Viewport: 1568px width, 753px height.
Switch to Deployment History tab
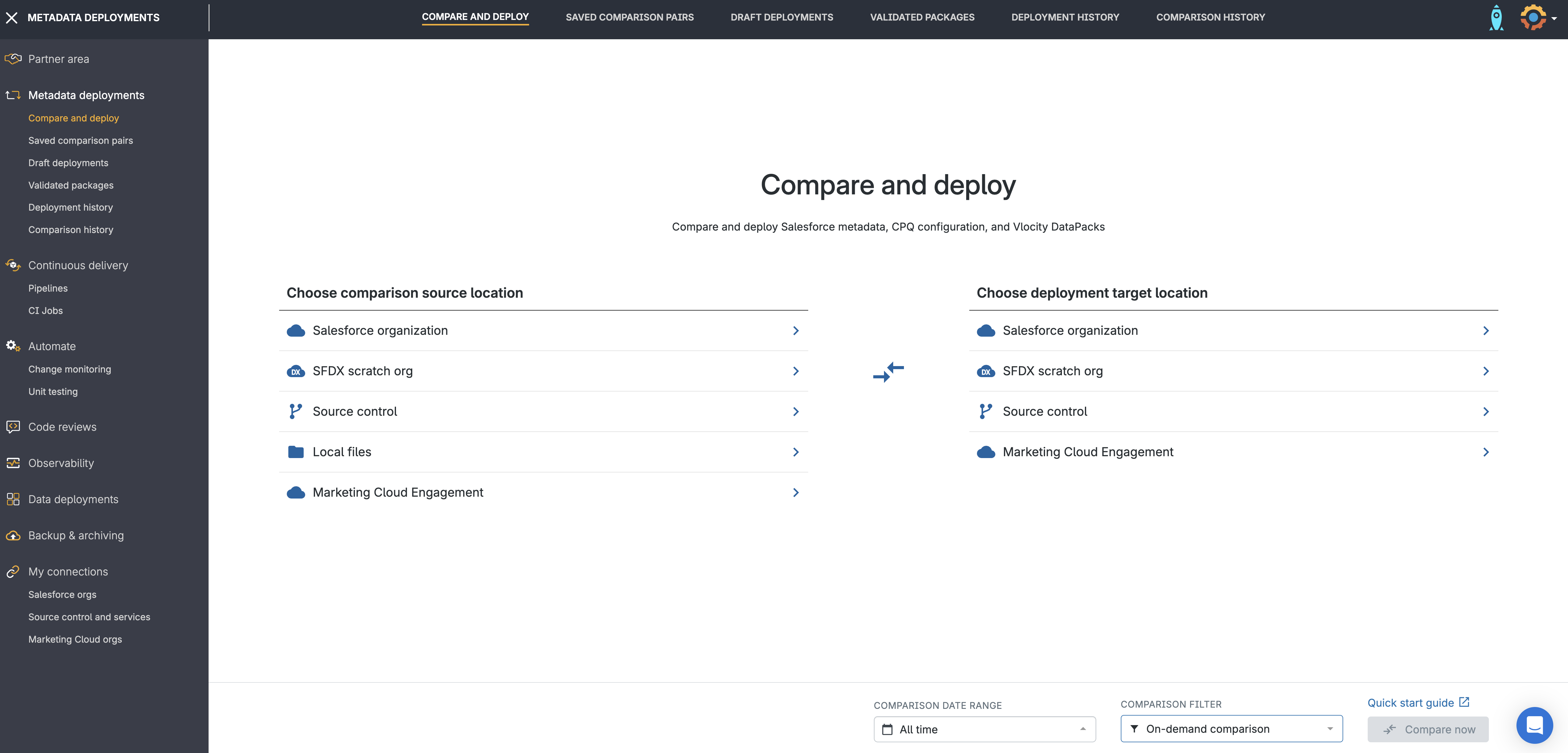[1065, 18]
